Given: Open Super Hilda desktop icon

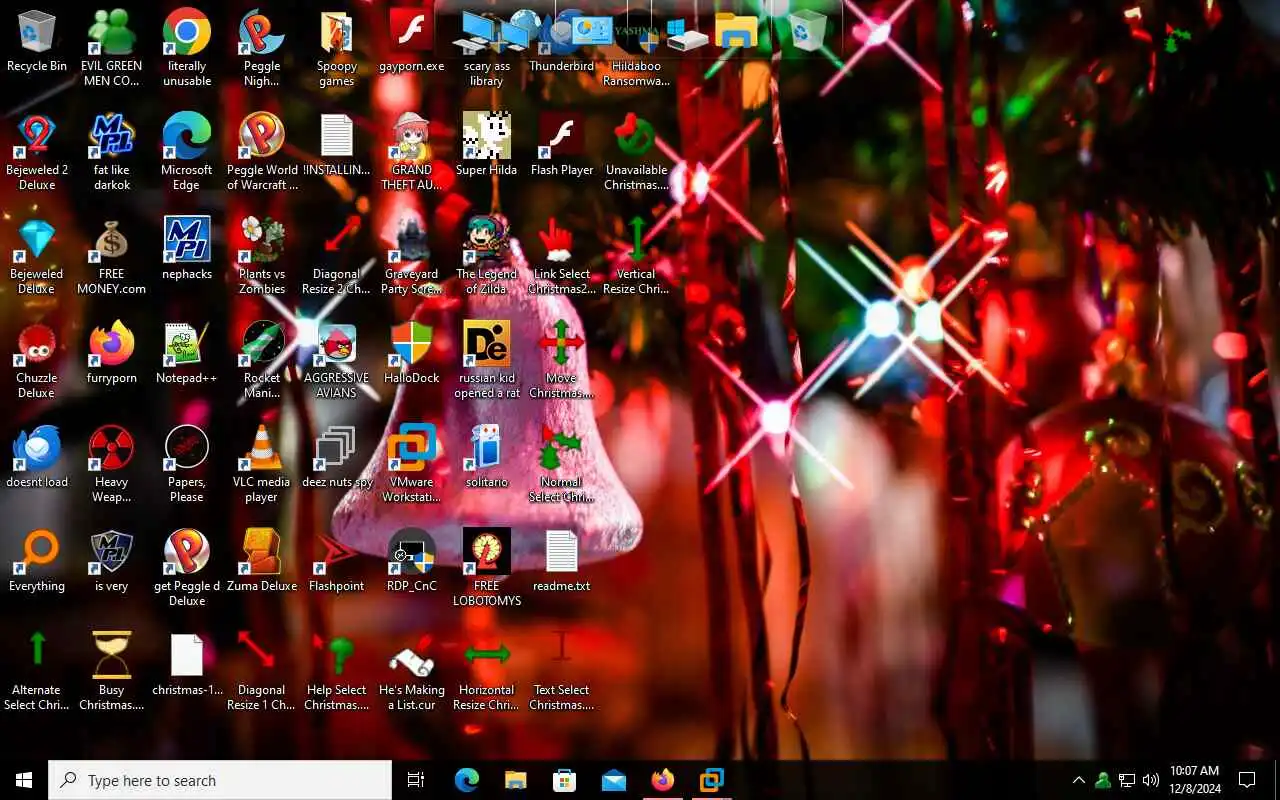Looking at the screenshot, I should [487, 146].
